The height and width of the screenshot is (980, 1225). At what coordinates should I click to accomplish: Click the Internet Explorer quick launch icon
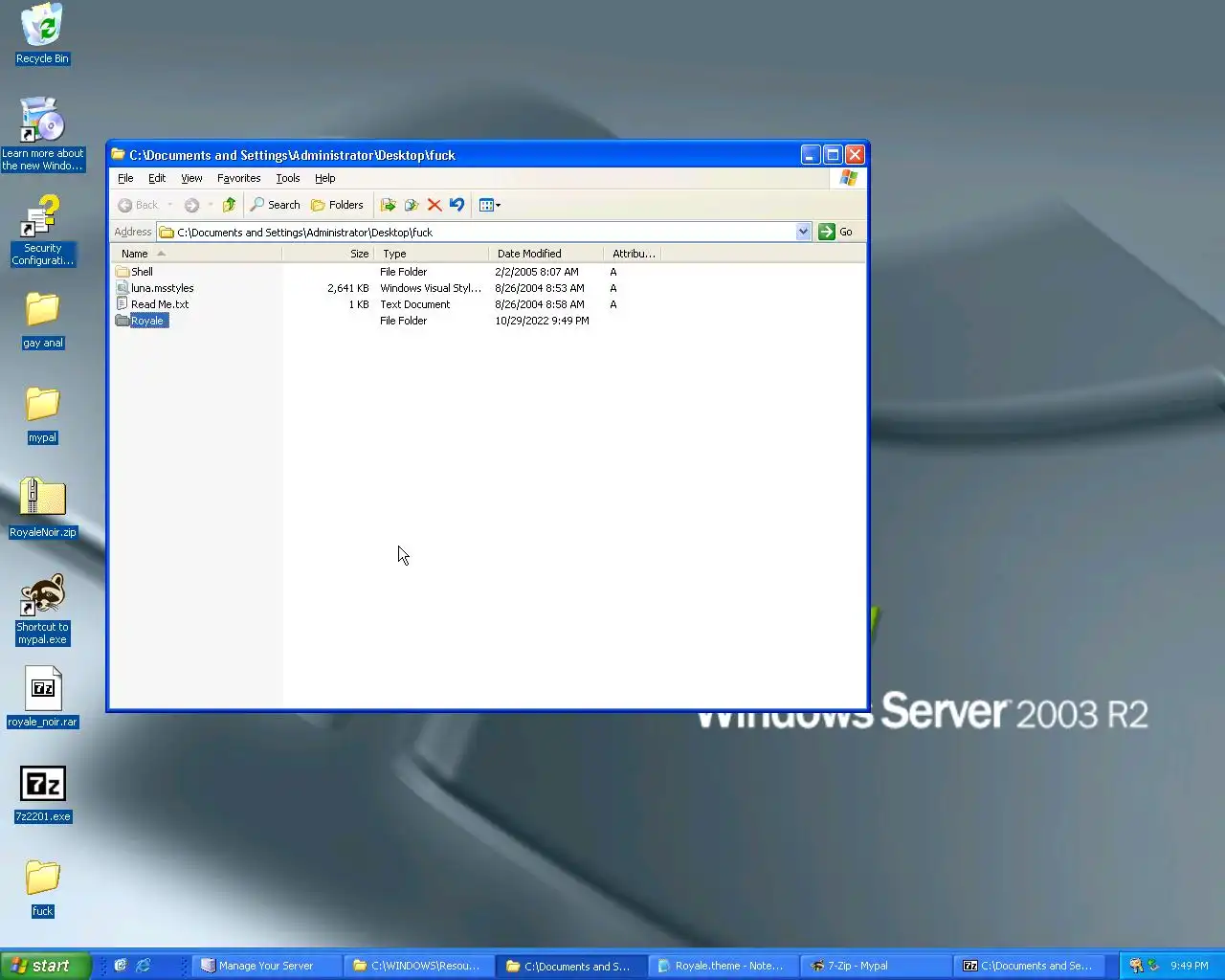[143, 966]
